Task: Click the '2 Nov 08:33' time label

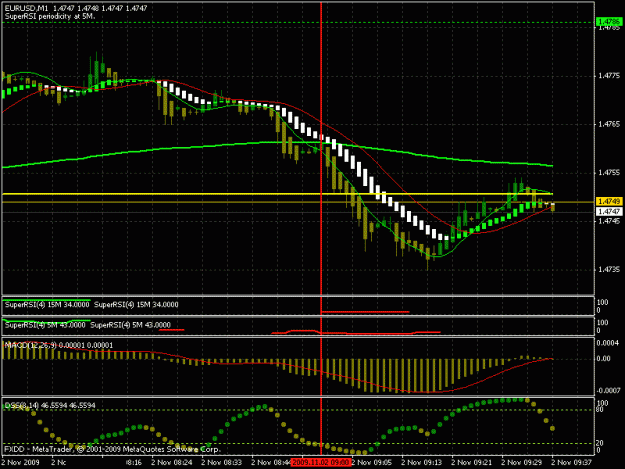Action: [x=222, y=463]
